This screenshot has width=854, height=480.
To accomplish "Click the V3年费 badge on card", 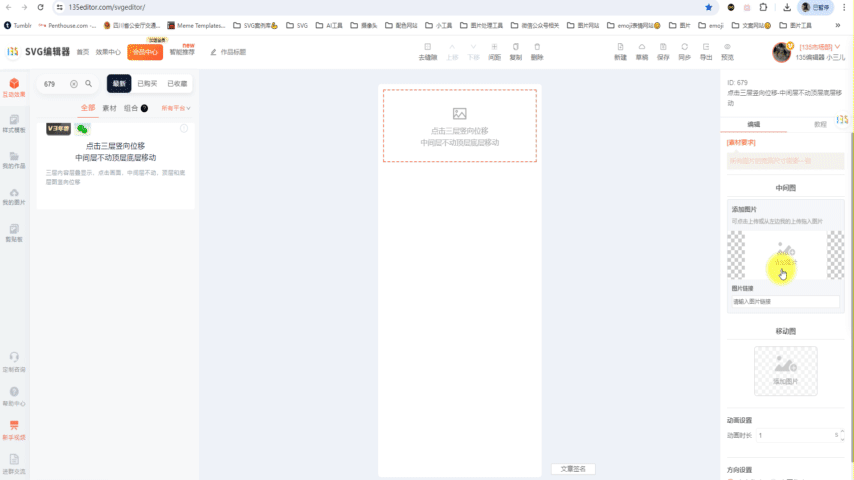I will 58,129.
